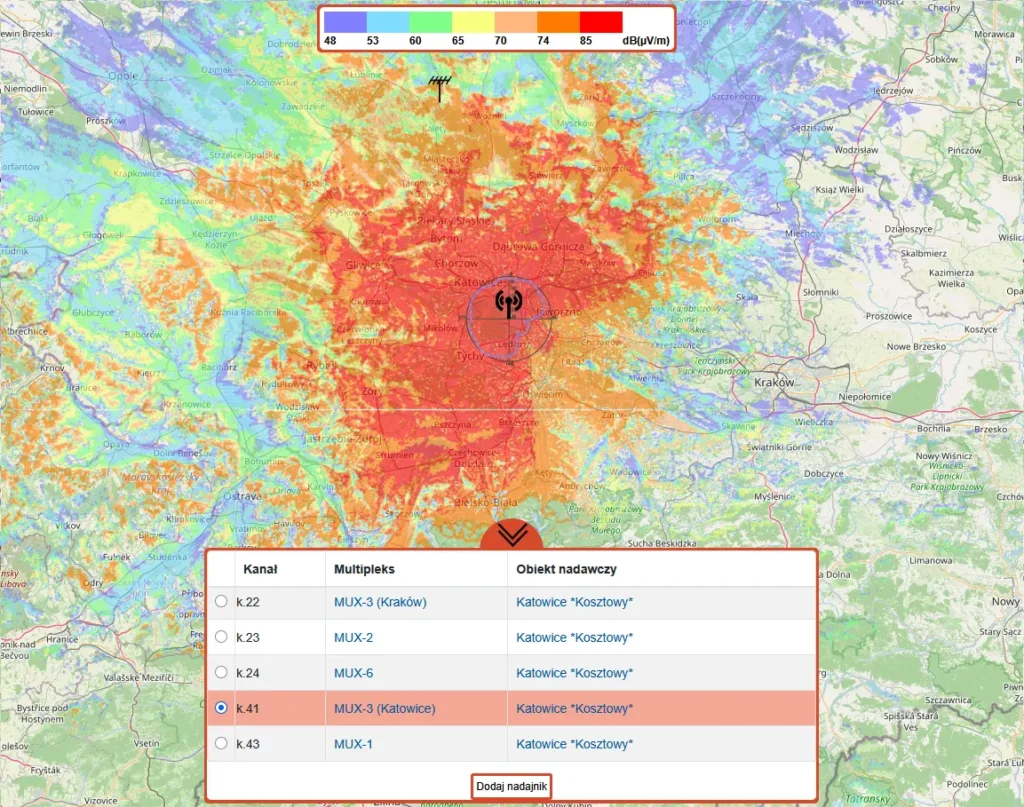Open the MUX-2 multiplex link

pos(353,637)
